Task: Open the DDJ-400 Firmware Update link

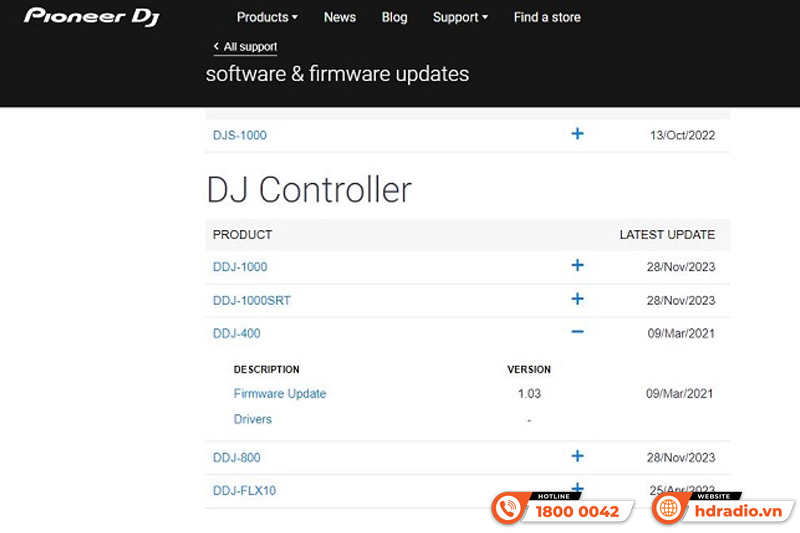Action: click(x=280, y=394)
